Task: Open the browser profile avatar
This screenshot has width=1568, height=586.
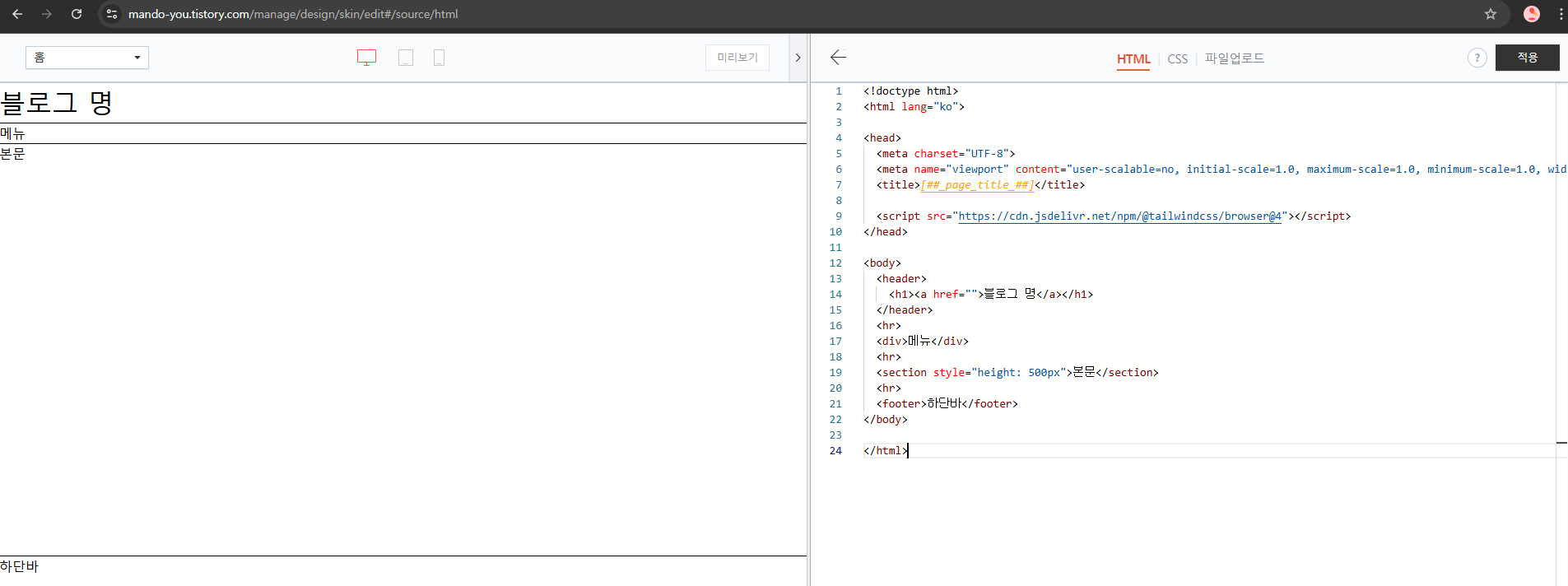Action: [1532, 14]
